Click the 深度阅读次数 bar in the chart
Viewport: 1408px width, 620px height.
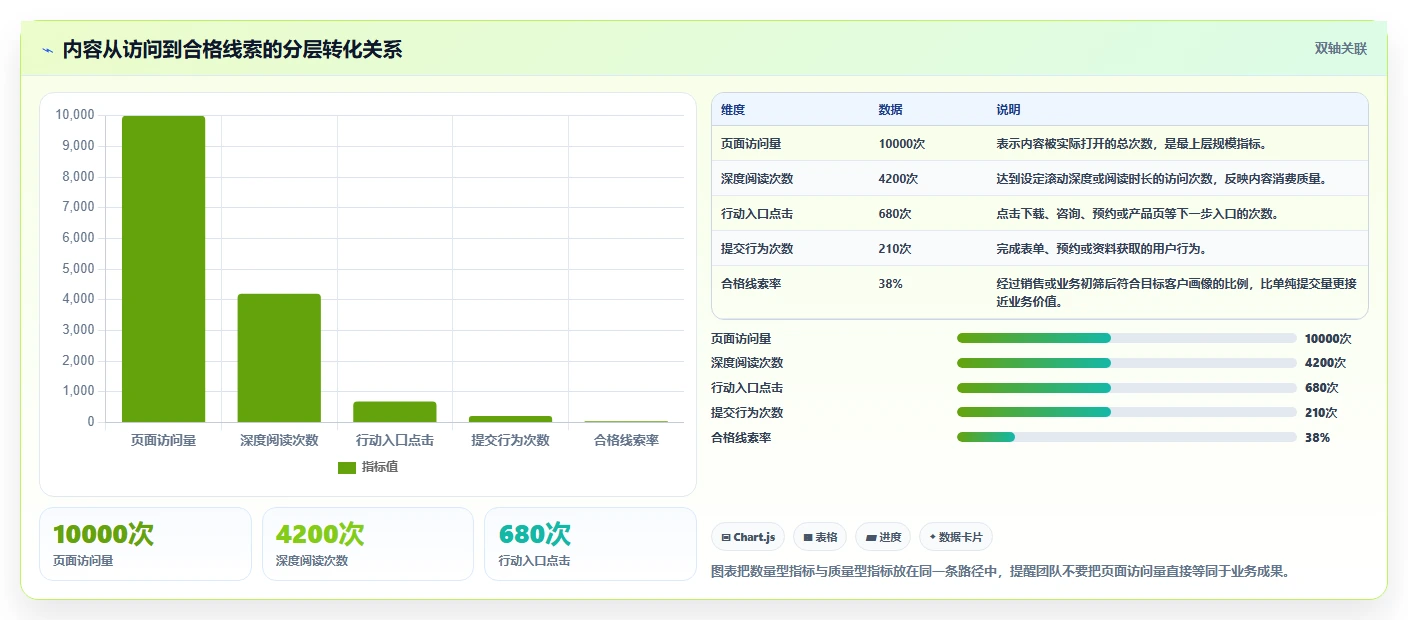click(279, 358)
